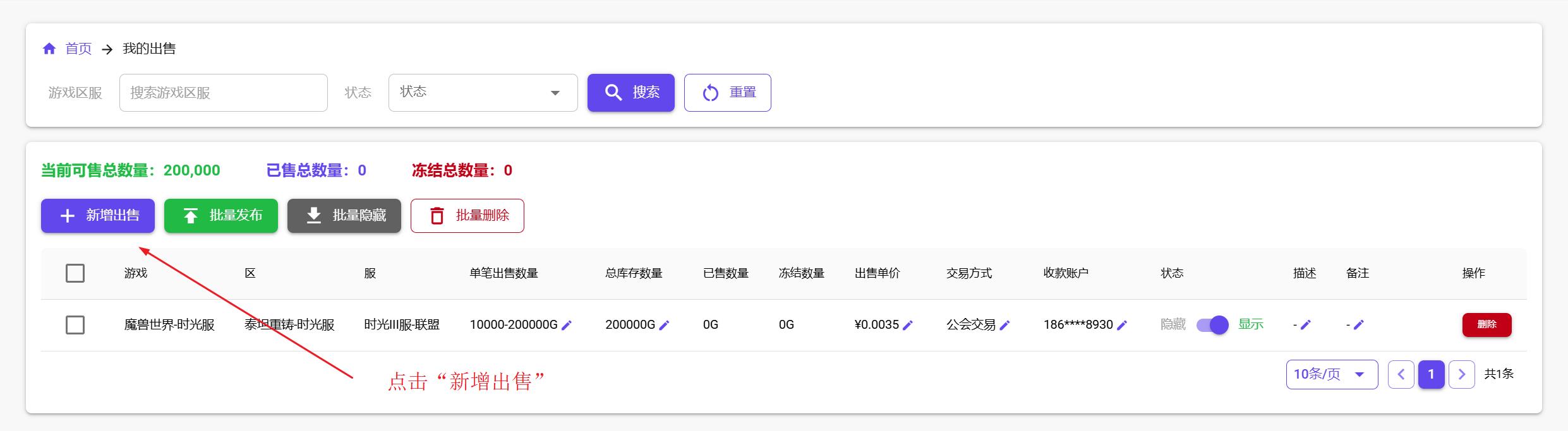Edit the 备注 remark pencil icon
This screenshot has width=1568, height=431.
(1359, 324)
